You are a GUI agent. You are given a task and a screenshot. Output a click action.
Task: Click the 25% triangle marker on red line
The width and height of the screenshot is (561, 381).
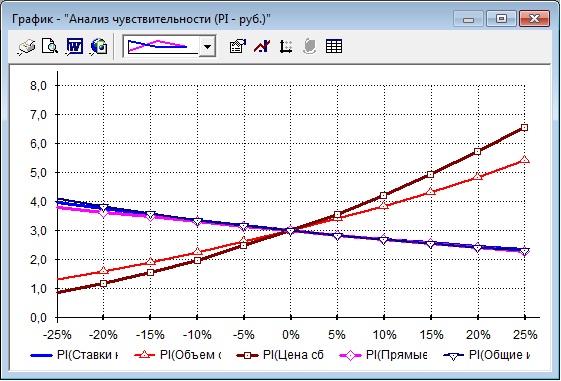(525, 160)
